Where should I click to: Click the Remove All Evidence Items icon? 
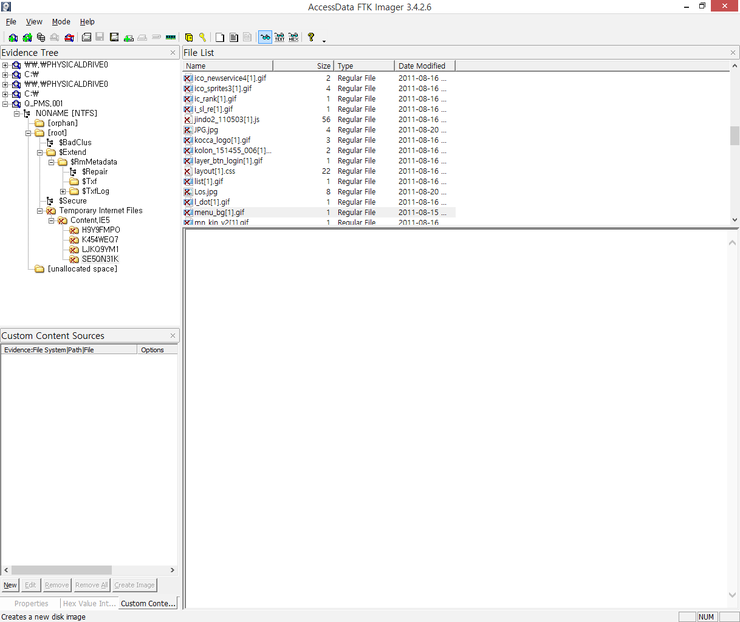69,37
